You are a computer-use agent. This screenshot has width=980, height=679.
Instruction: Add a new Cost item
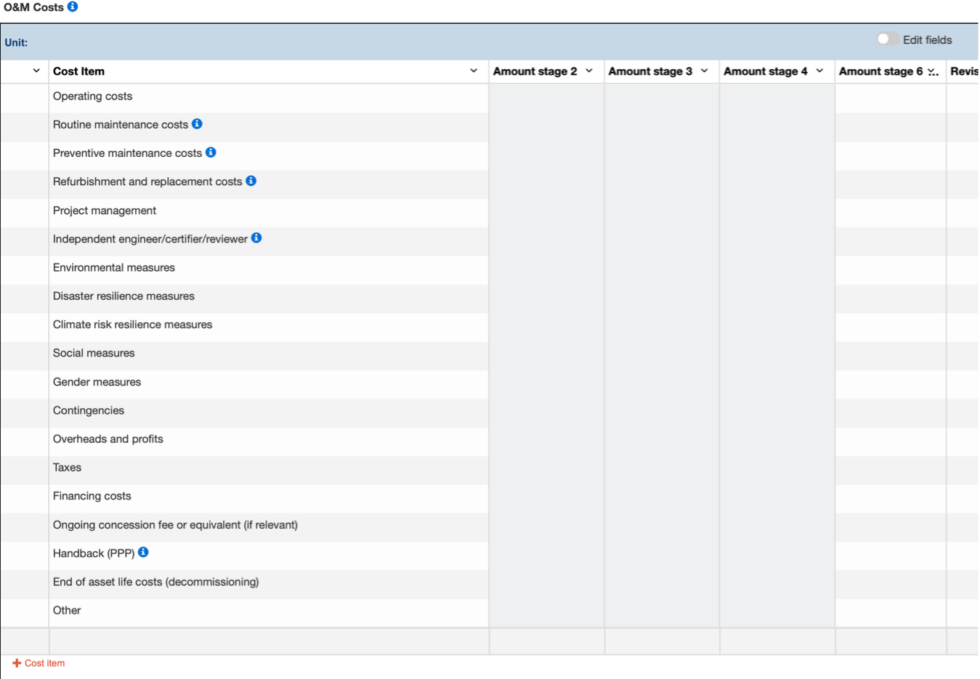39,663
